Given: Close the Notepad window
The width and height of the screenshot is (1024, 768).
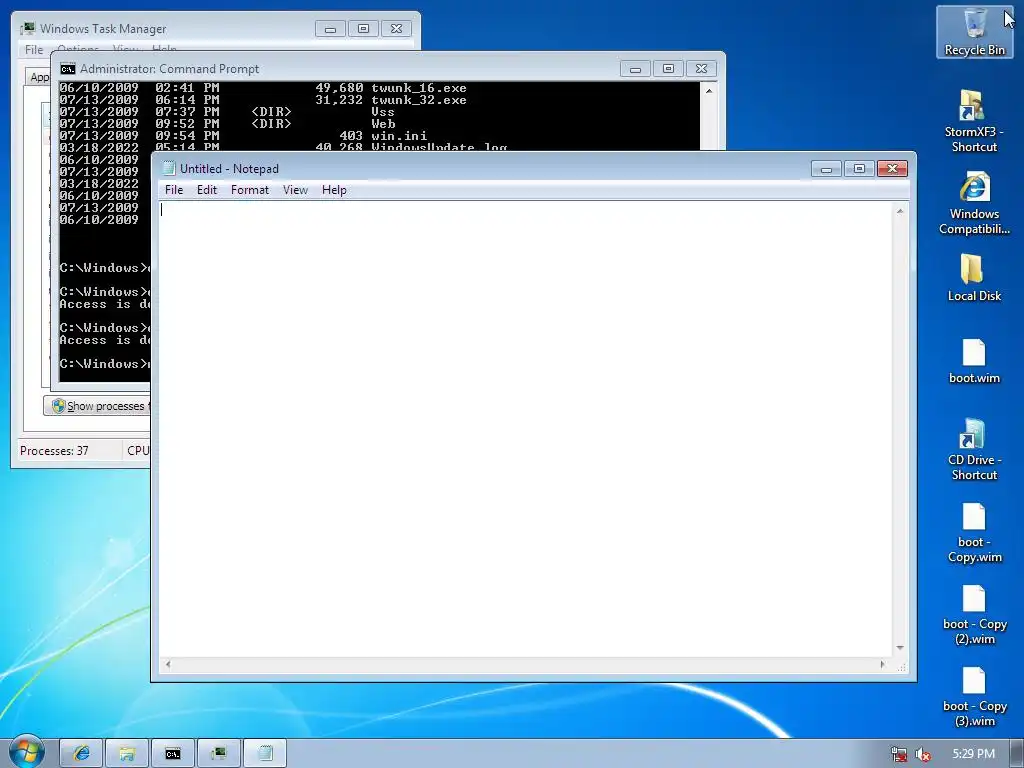Looking at the screenshot, I should (892, 169).
